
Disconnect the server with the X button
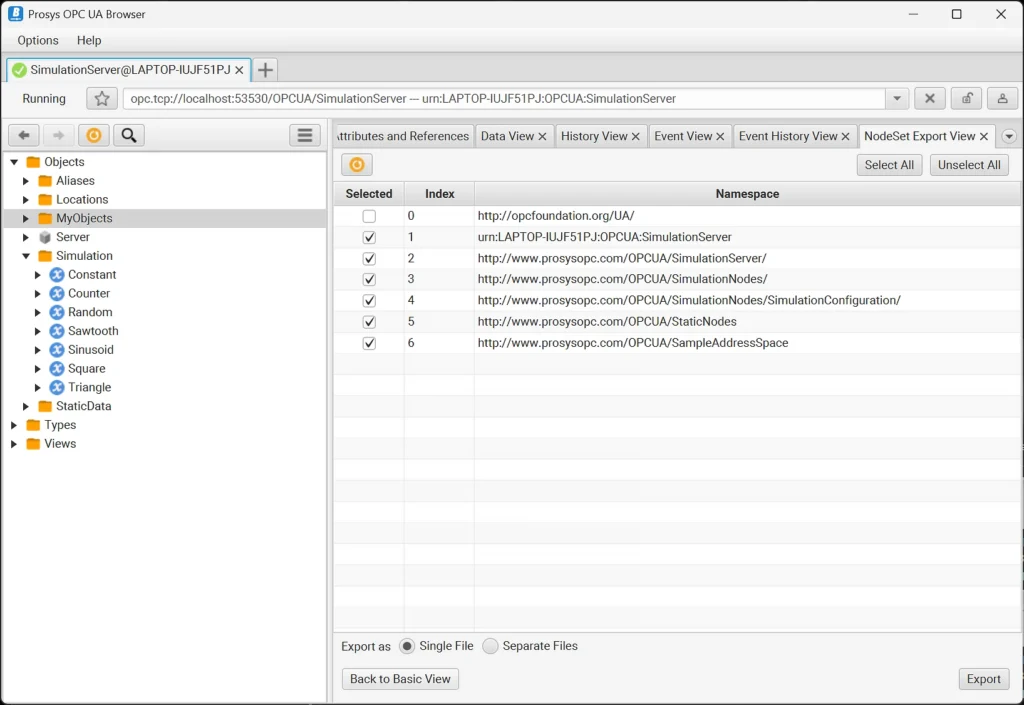[x=929, y=98]
